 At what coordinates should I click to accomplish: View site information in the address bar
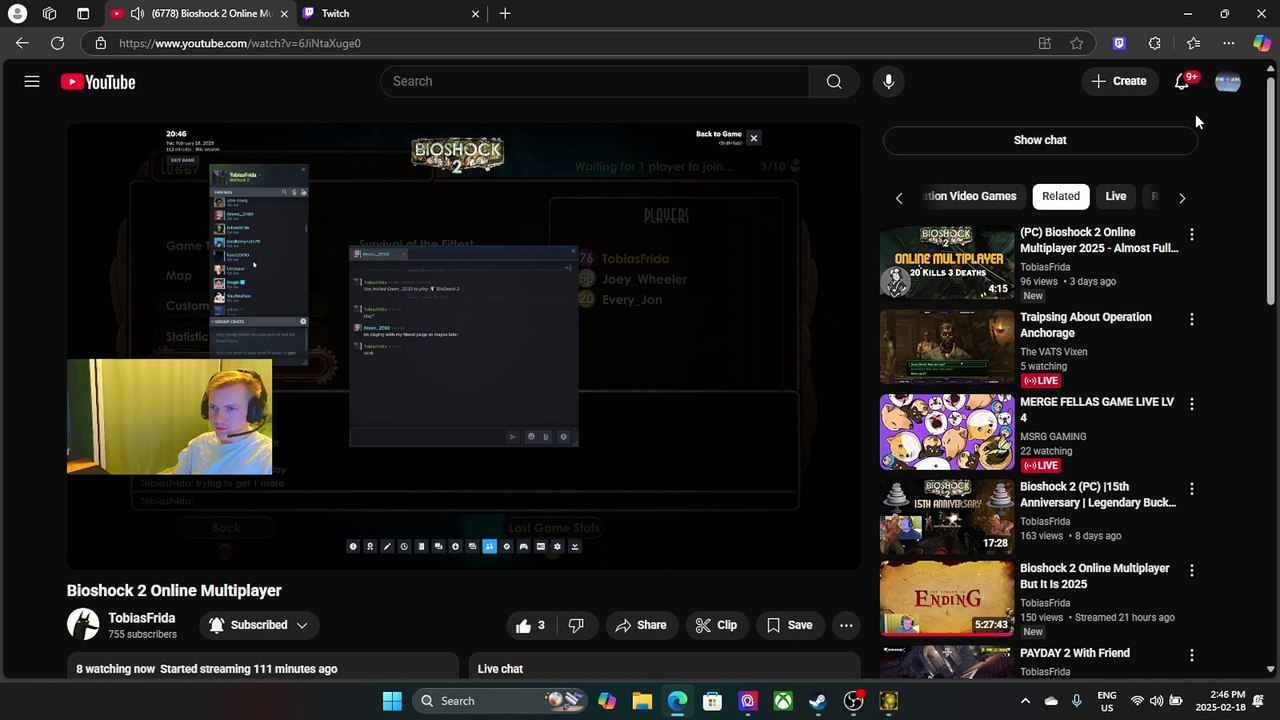(x=100, y=43)
